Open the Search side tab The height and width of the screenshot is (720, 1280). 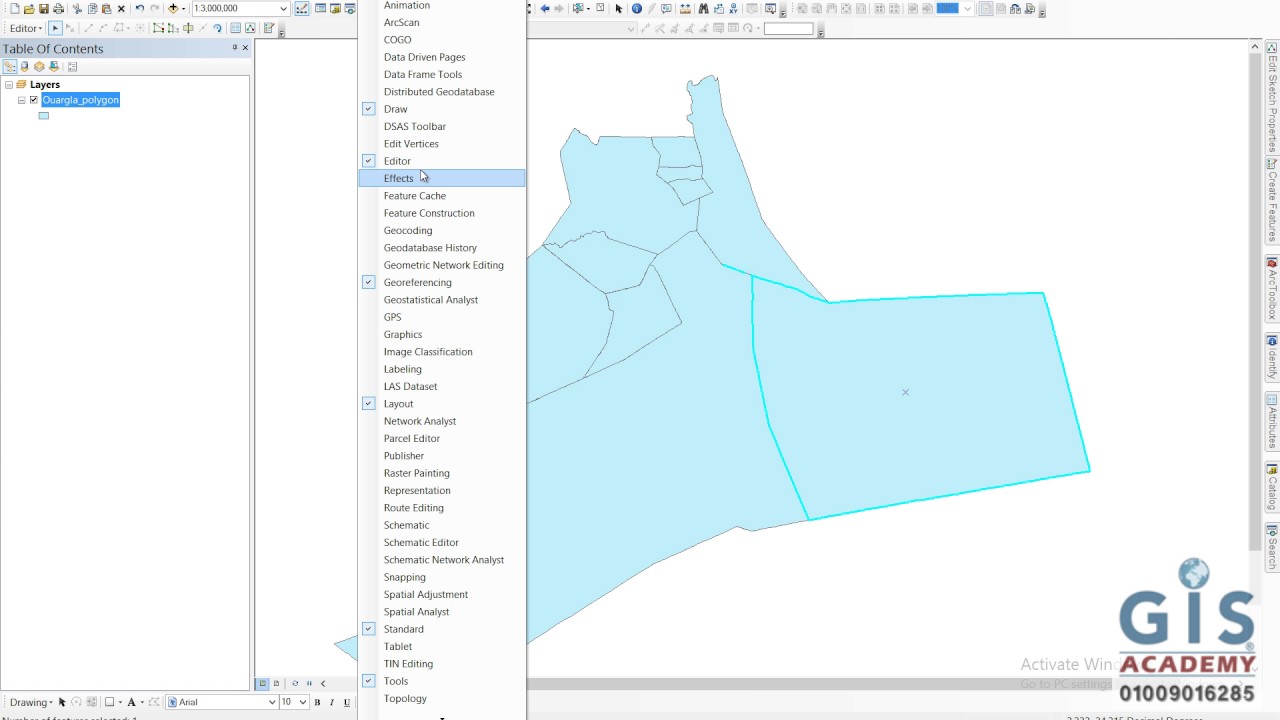tap(1272, 547)
